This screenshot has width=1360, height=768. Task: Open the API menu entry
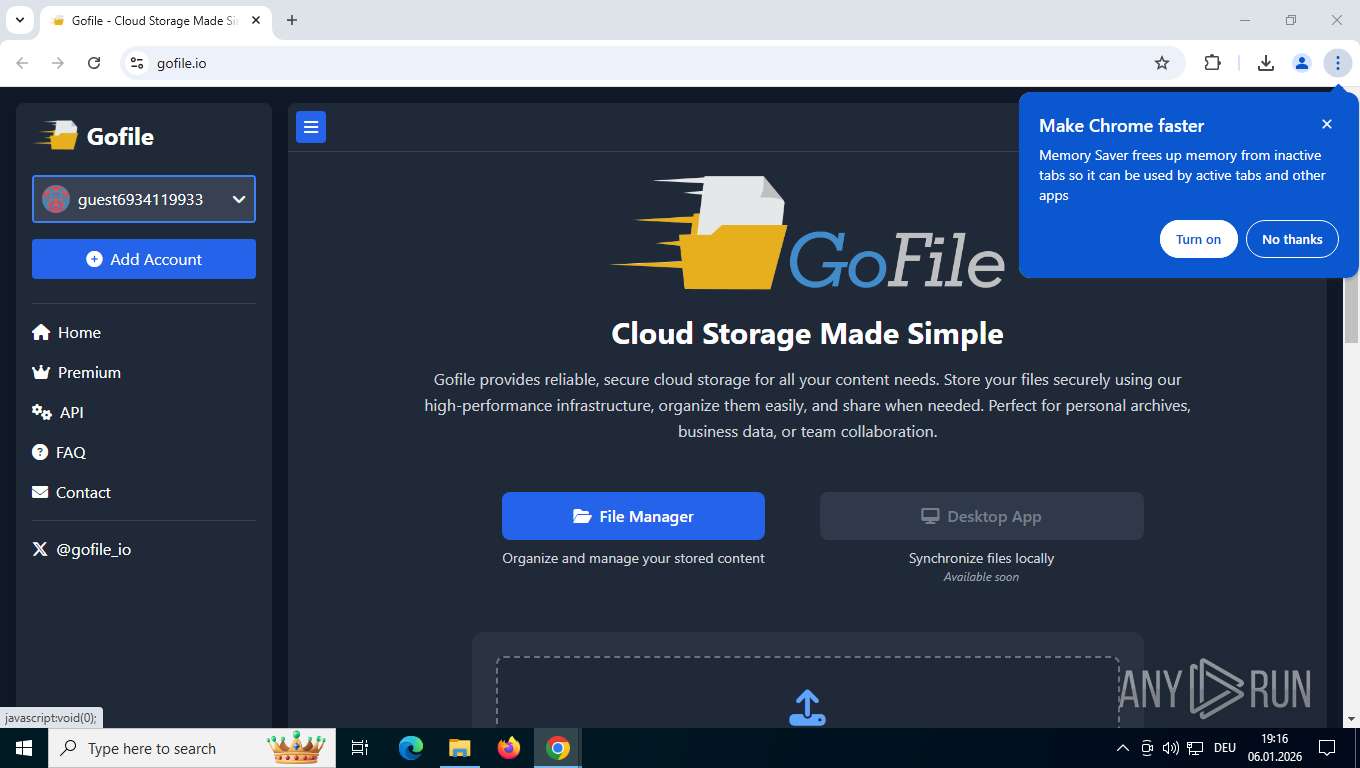[58, 412]
